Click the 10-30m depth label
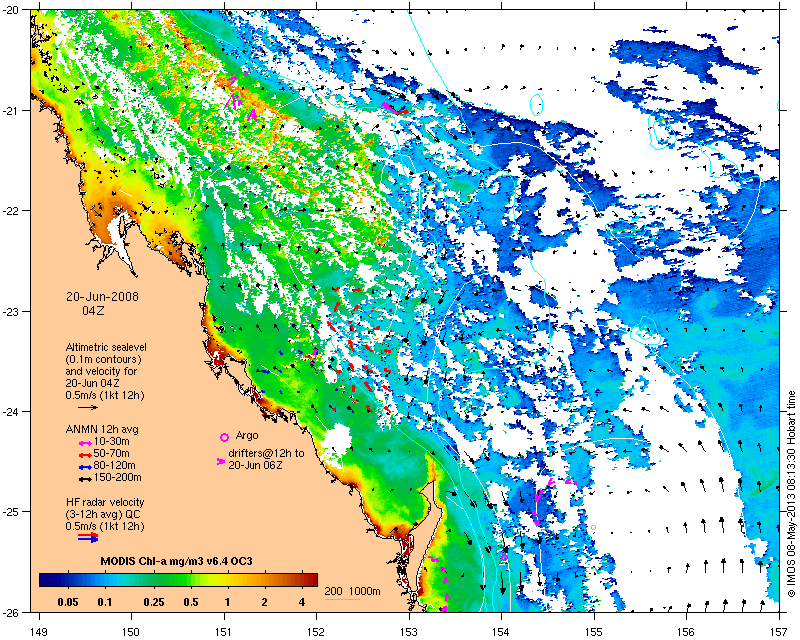Screen dimensions: 800x640 [112, 441]
